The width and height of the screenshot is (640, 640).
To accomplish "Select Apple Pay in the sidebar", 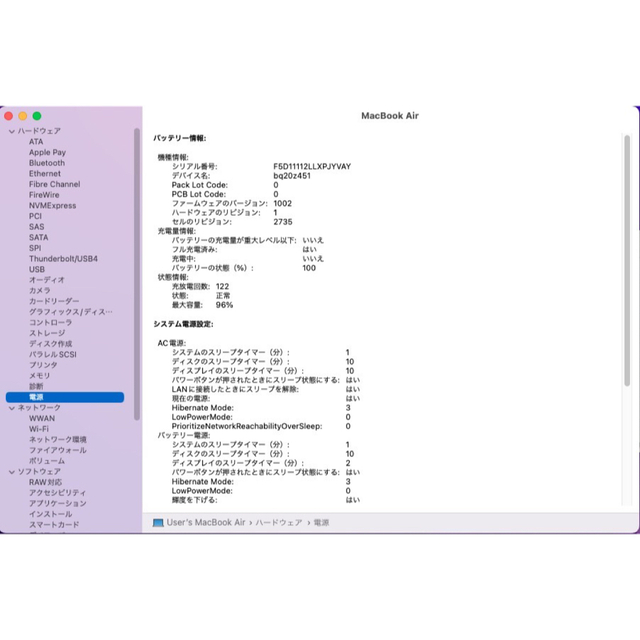I will [47, 152].
